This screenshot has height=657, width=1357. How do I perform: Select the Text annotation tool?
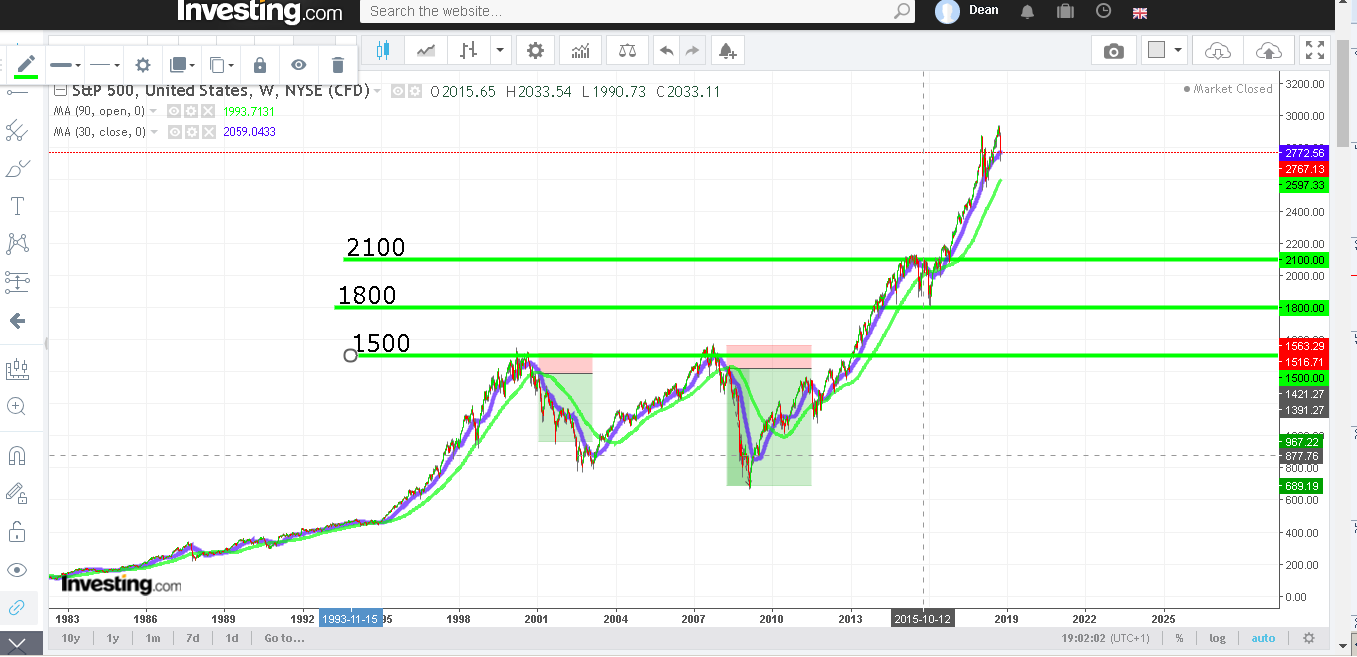(17, 206)
